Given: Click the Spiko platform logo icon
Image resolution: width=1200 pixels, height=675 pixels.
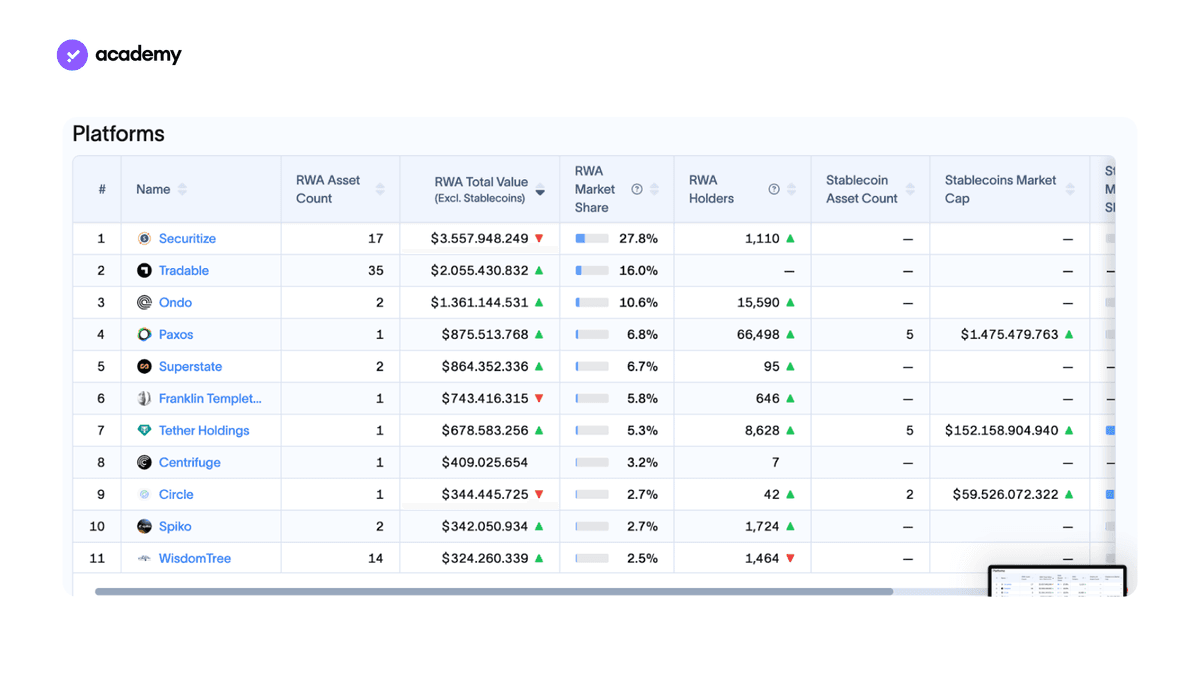Looking at the screenshot, I should click(144, 526).
